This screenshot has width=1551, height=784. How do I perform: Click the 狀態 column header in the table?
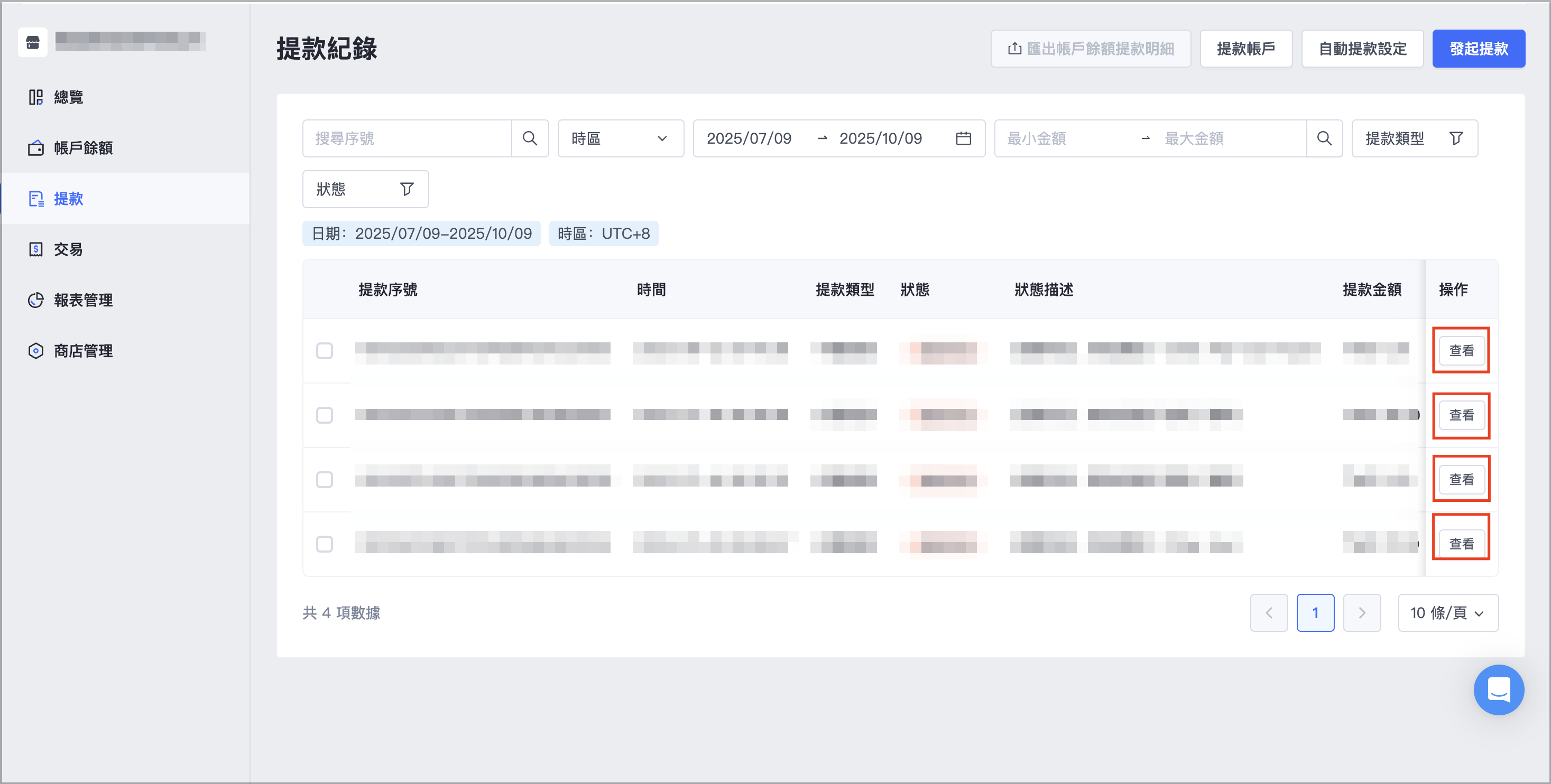pyautogui.click(x=915, y=290)
